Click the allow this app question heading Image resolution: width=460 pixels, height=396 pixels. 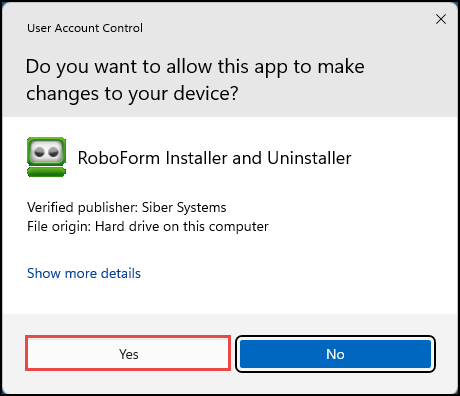click(x=195, y=80)
